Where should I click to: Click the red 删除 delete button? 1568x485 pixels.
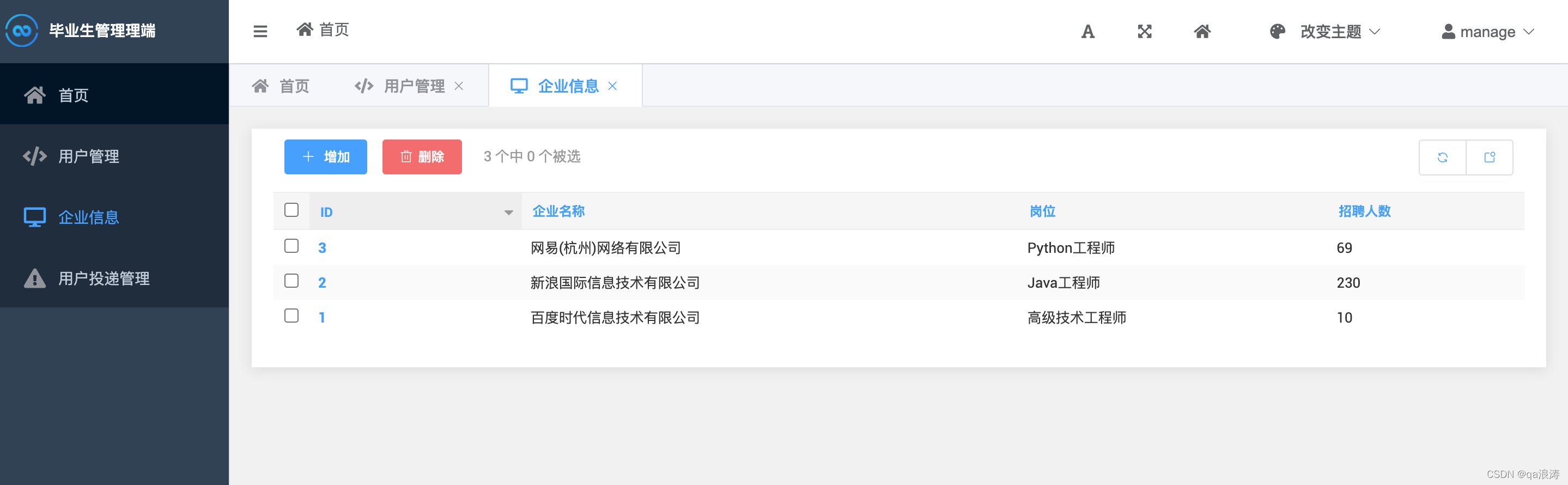[x=422, y=157]
